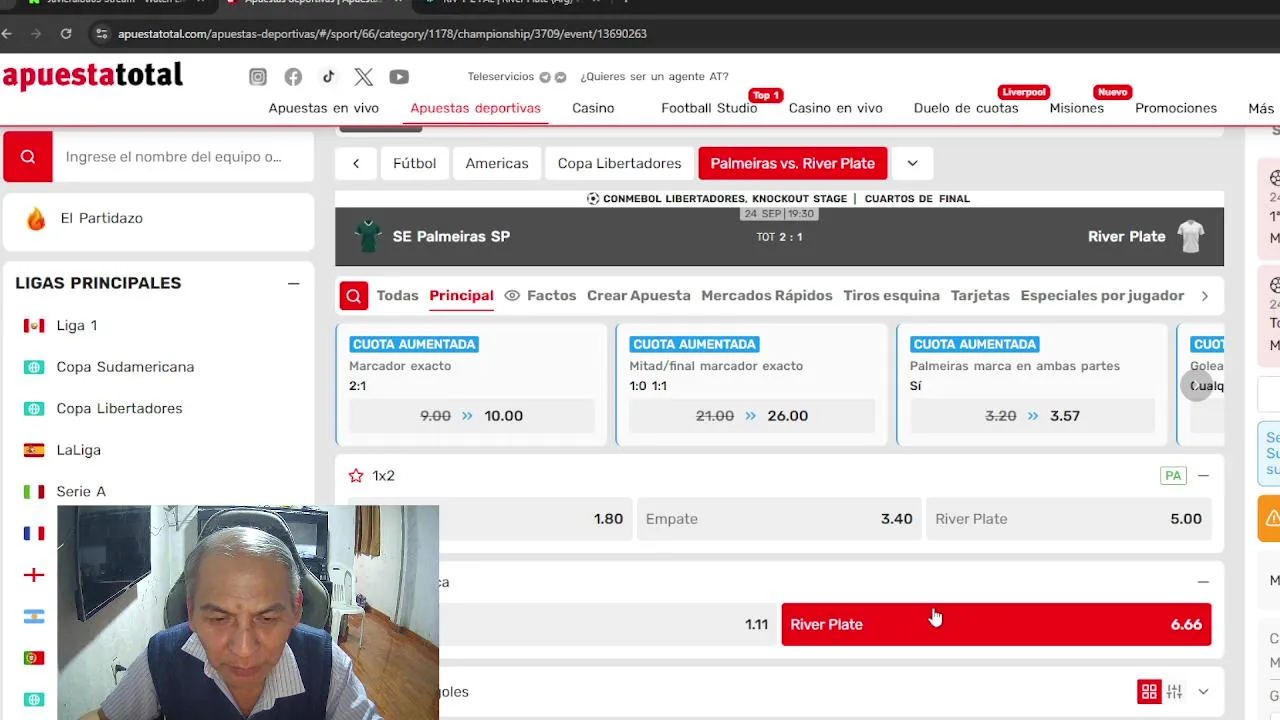Screen dimensions: 1280x720
Task: Switch to the Mercados Rápidos tab
Action: coord(767,296)
